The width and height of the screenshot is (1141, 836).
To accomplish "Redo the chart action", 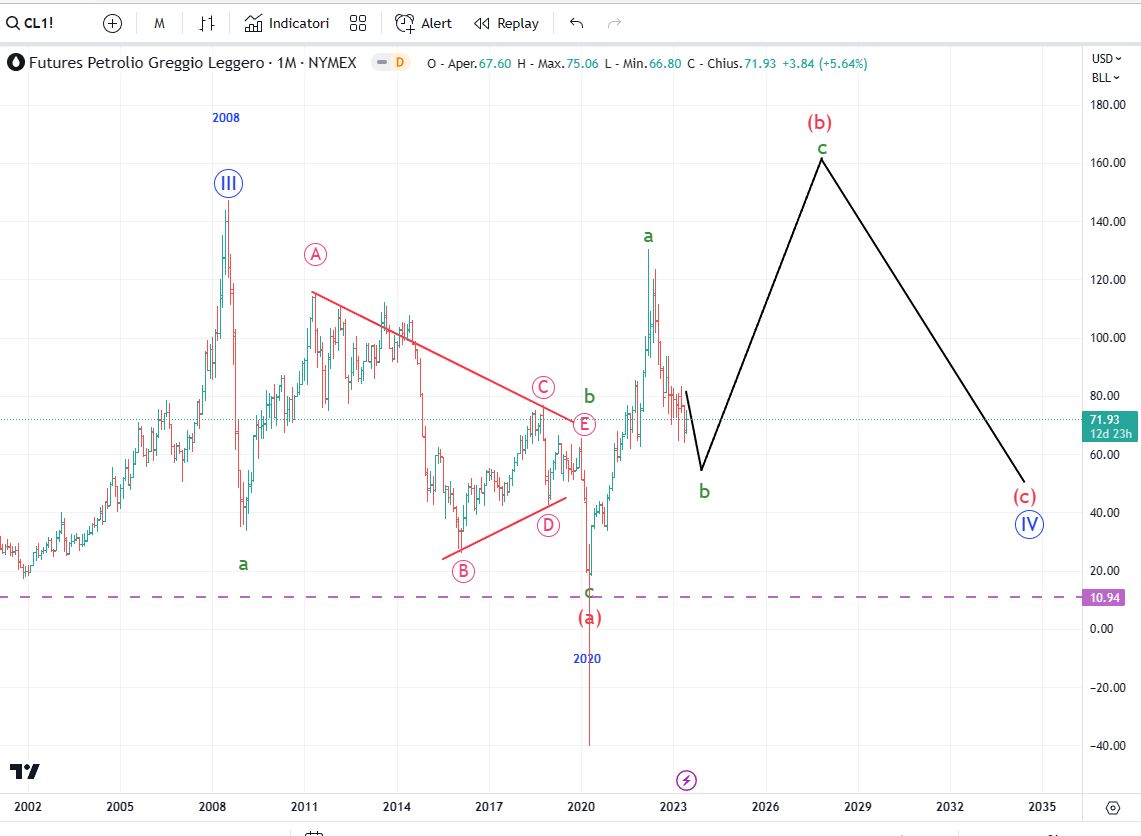I will point(614,23).
